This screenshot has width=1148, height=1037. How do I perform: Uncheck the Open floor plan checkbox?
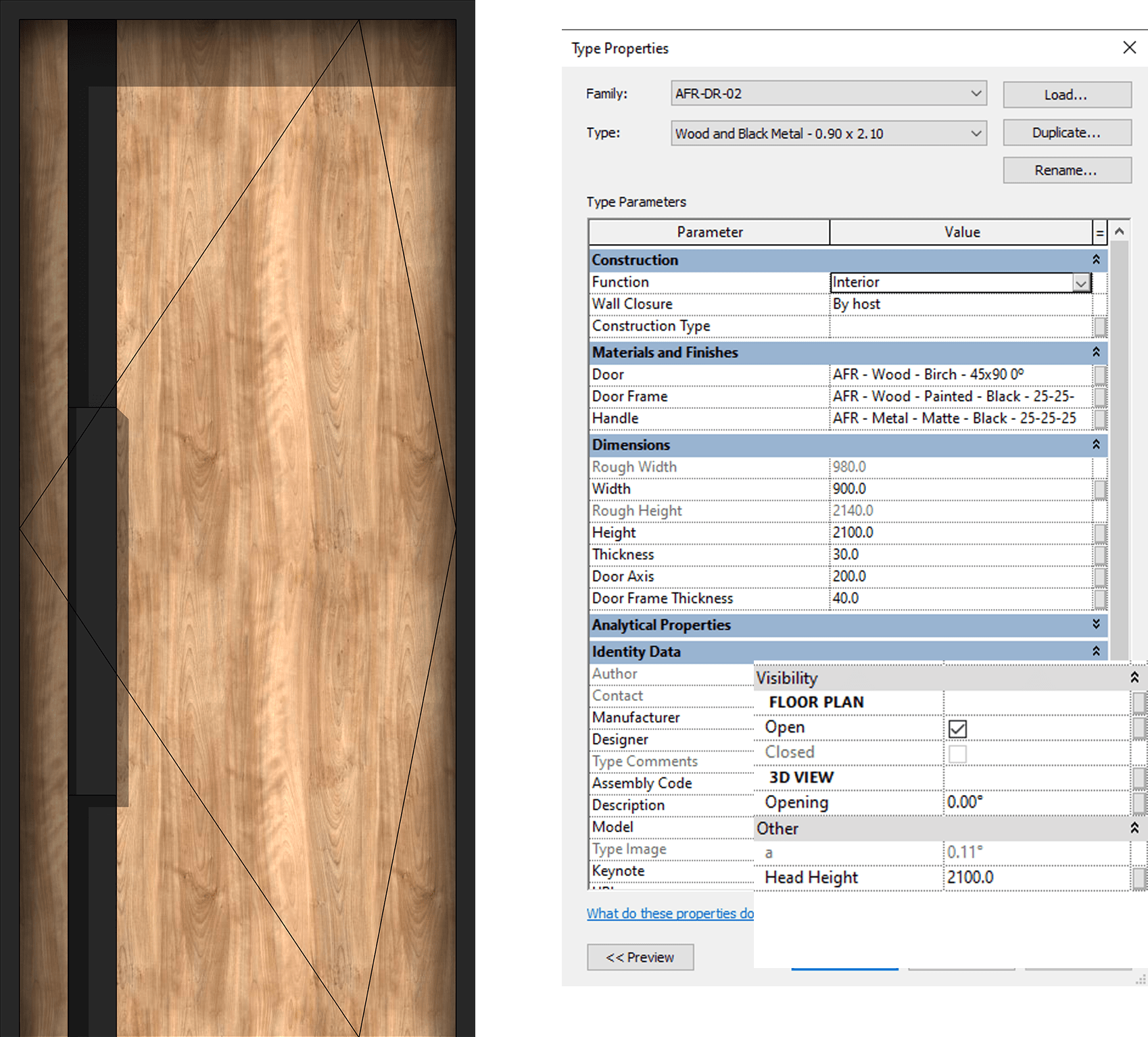957,728
